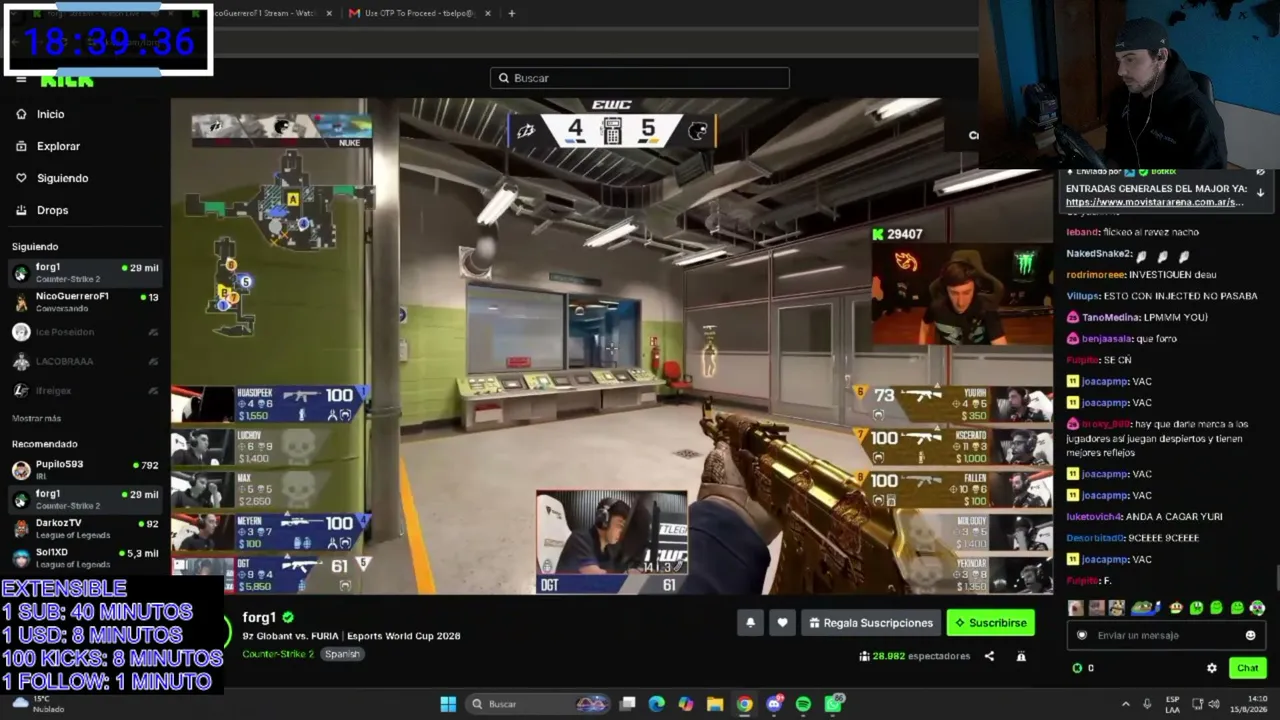Click Regala Suscripciones button
The height and width of the screenshot is (720, 1280).
click(870, 623)
